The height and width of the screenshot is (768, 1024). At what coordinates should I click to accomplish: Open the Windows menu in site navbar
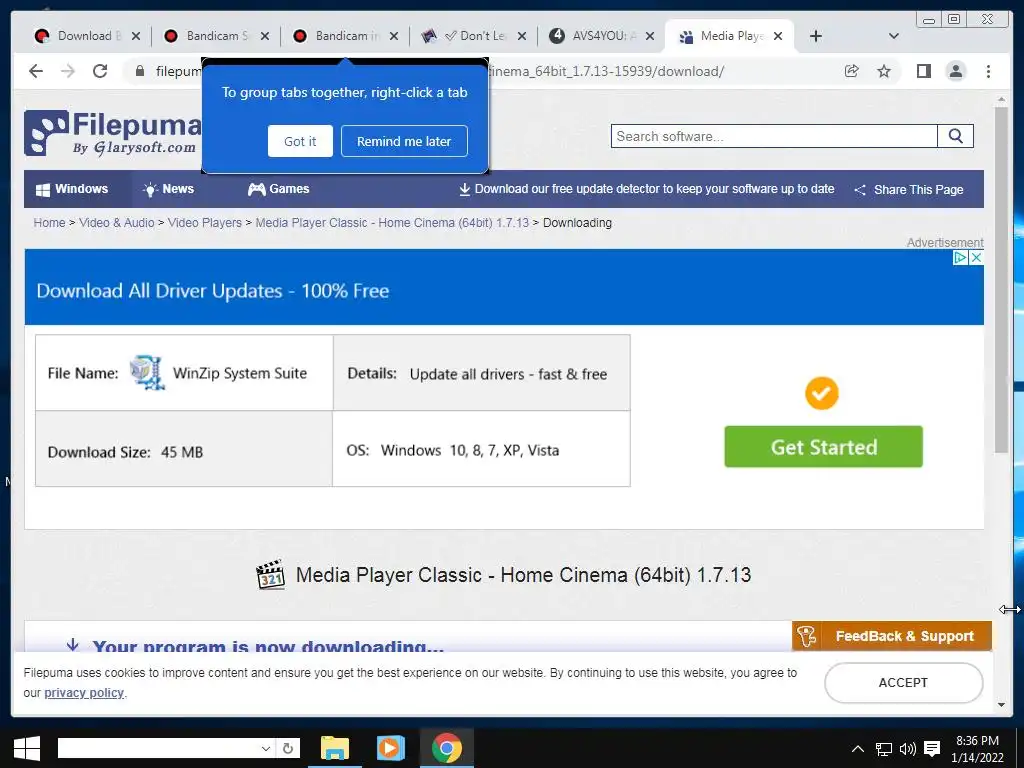(x=72, y=189)
